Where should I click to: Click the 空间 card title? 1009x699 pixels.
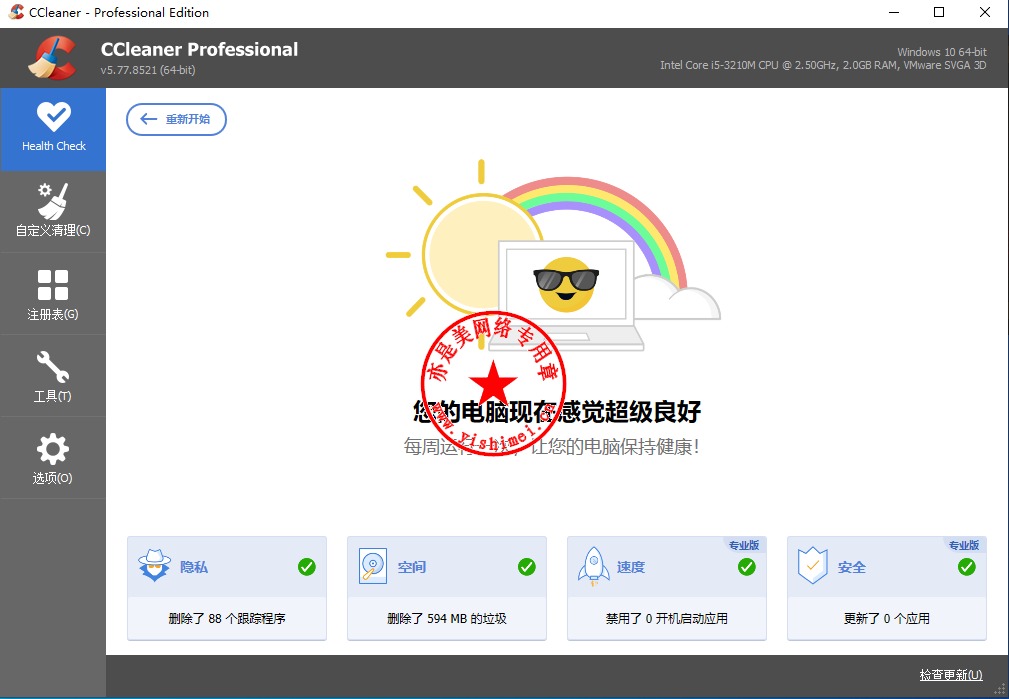[412, 567]
